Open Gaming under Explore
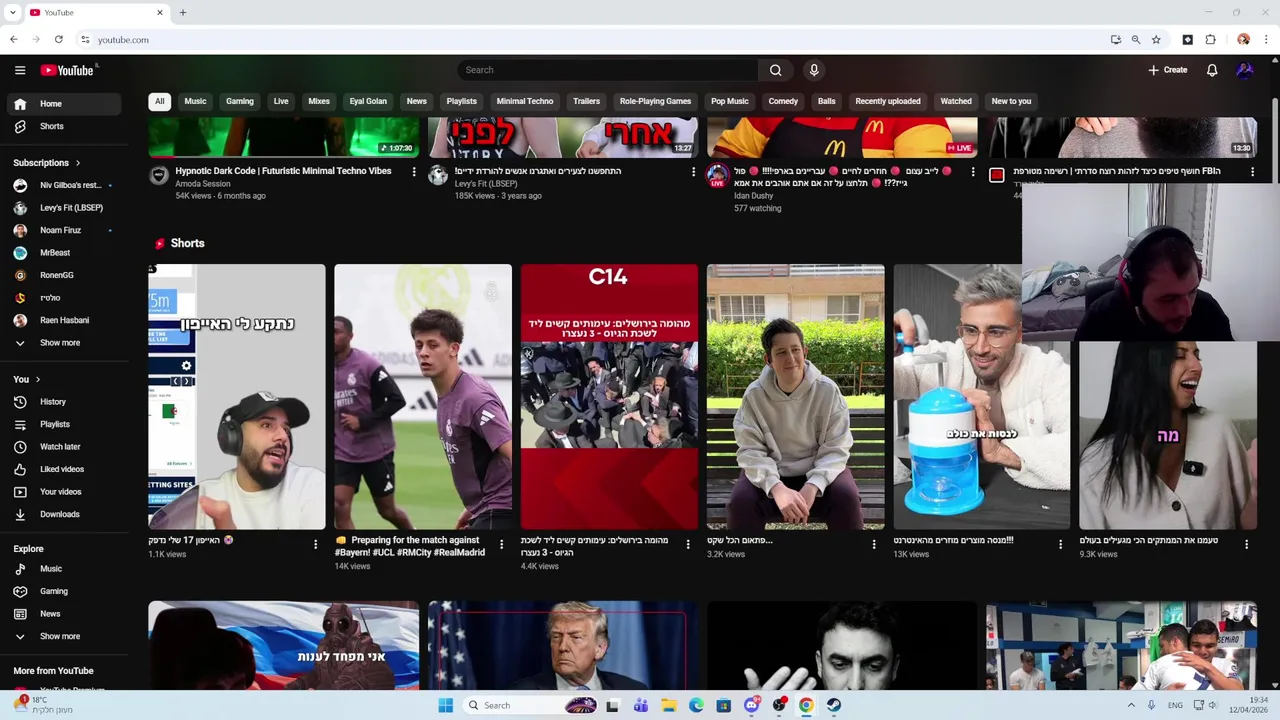 pos(64,591)
